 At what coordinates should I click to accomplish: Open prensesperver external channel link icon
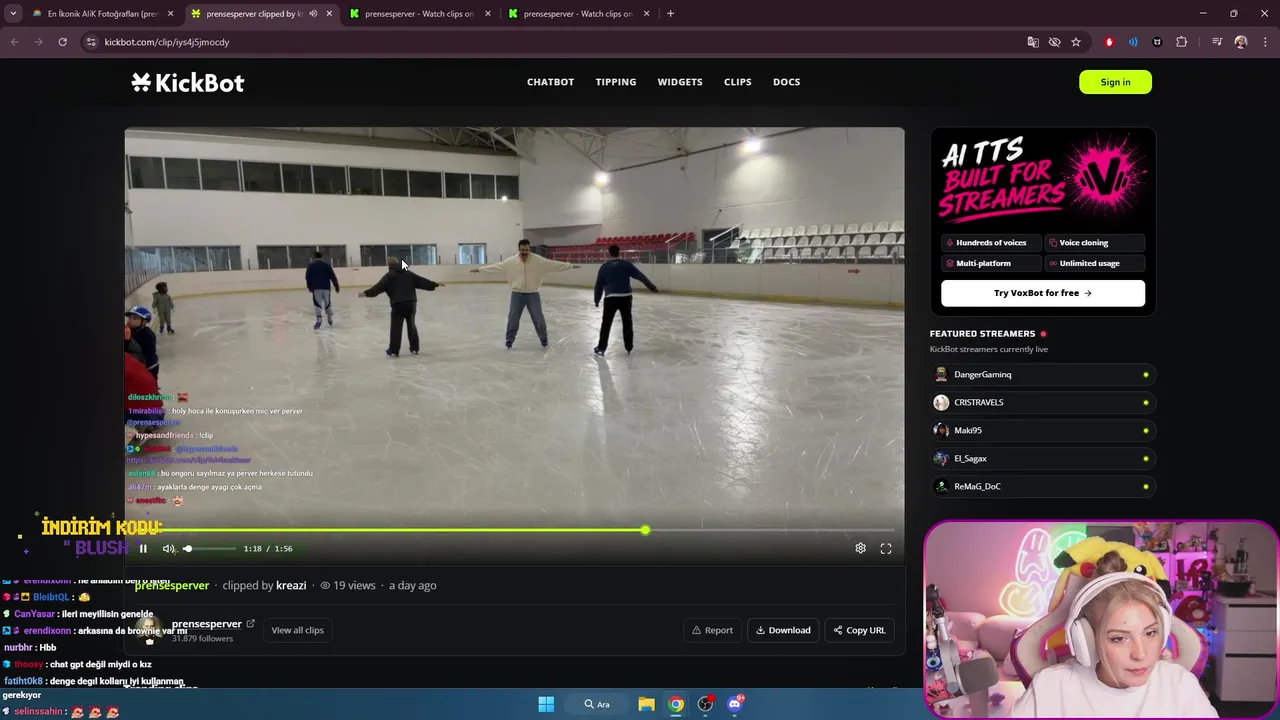click(x=250, y=624)
